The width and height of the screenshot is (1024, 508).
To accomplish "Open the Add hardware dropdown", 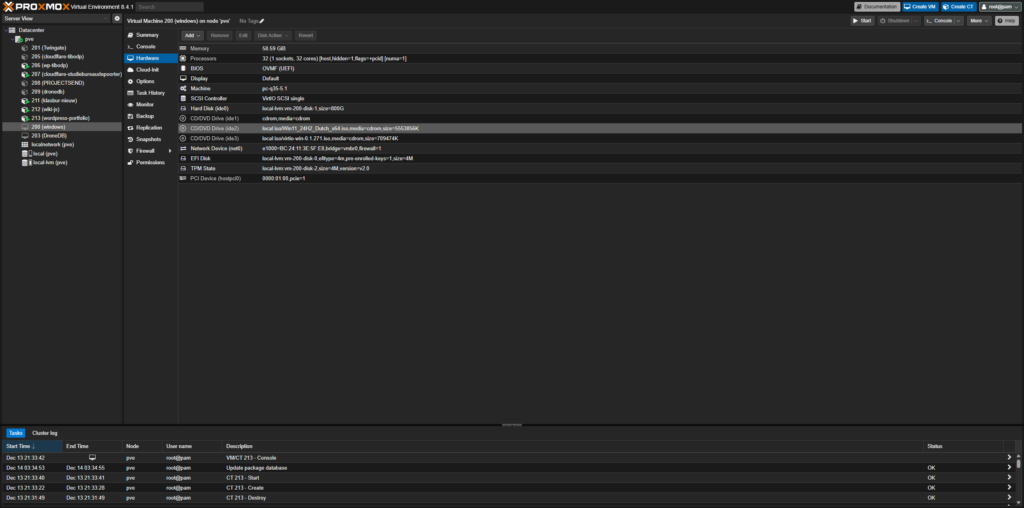I will [x=193, y=35].
